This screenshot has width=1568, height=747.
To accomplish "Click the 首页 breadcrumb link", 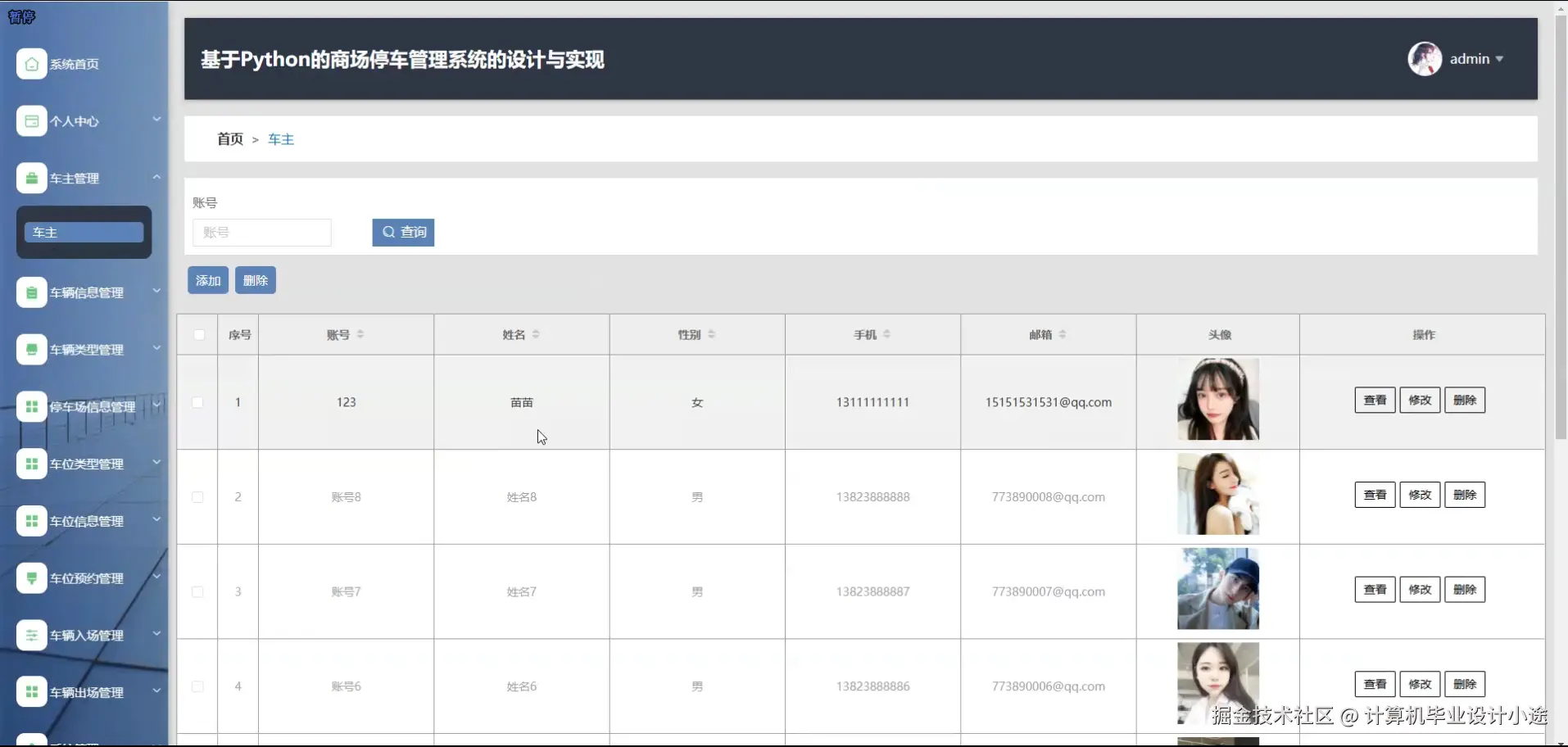I will (x=230, y=139).
